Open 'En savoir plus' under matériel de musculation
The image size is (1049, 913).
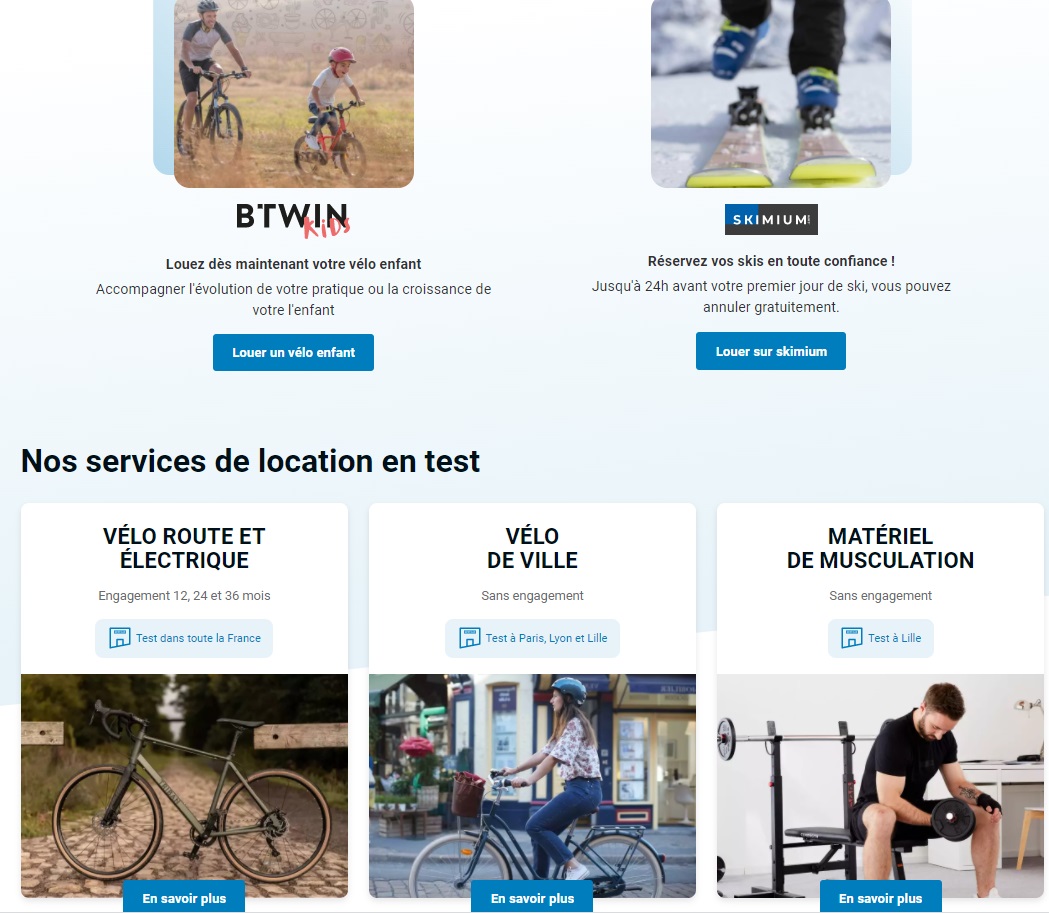[x=880, y=898]
